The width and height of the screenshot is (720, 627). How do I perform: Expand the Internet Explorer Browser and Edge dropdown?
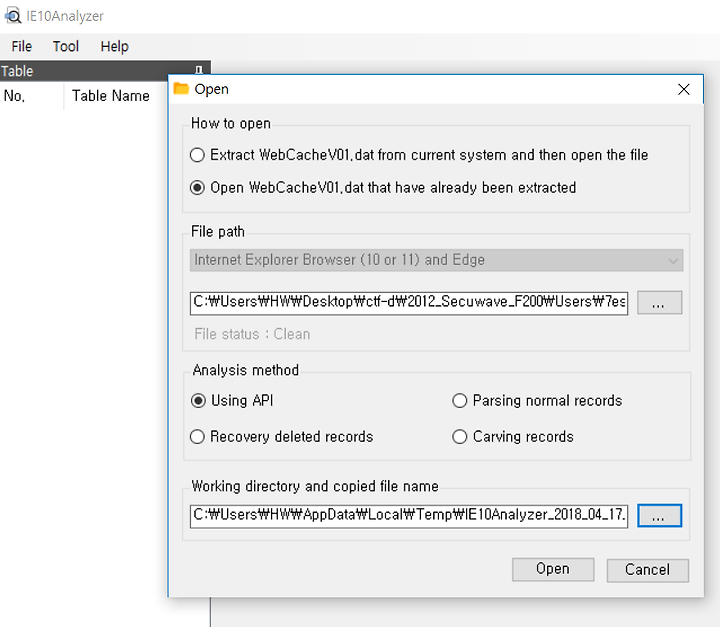pos(436,260)
